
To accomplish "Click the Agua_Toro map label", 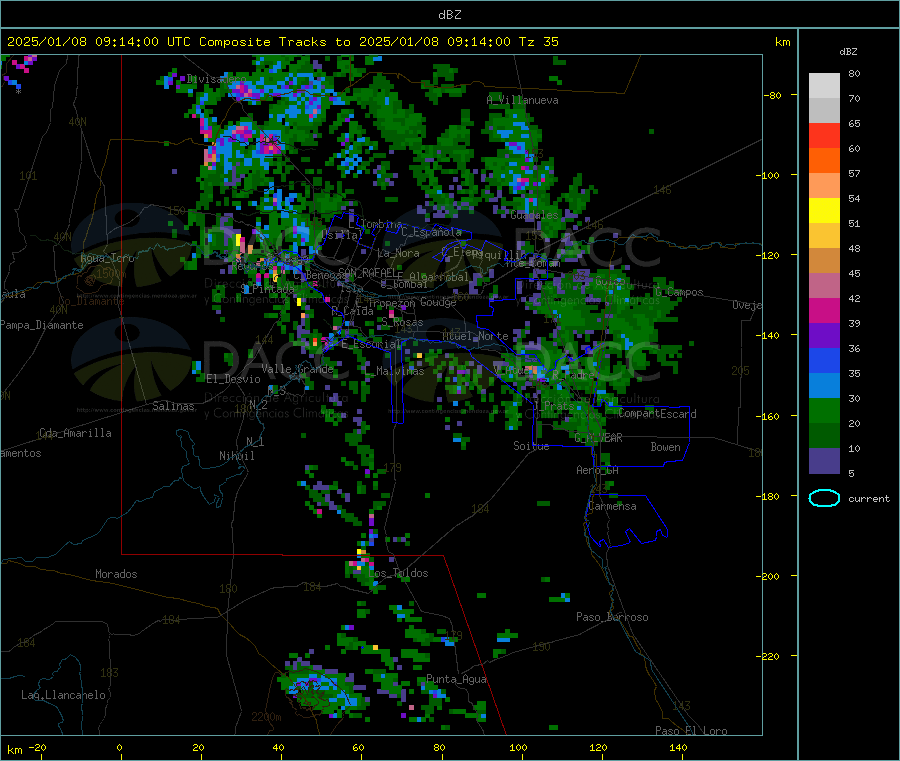I will click(x=107, y=258).
